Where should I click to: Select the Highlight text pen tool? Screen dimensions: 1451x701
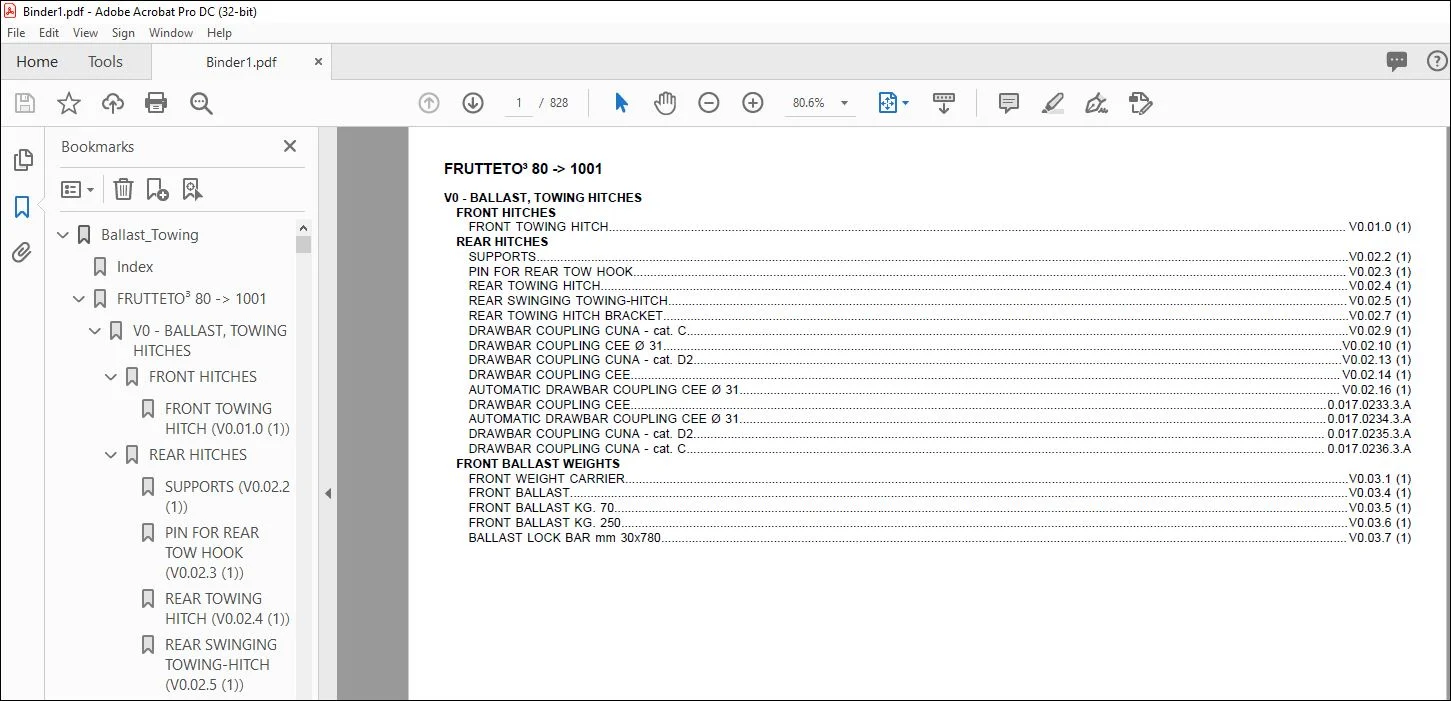(1052, 103)
